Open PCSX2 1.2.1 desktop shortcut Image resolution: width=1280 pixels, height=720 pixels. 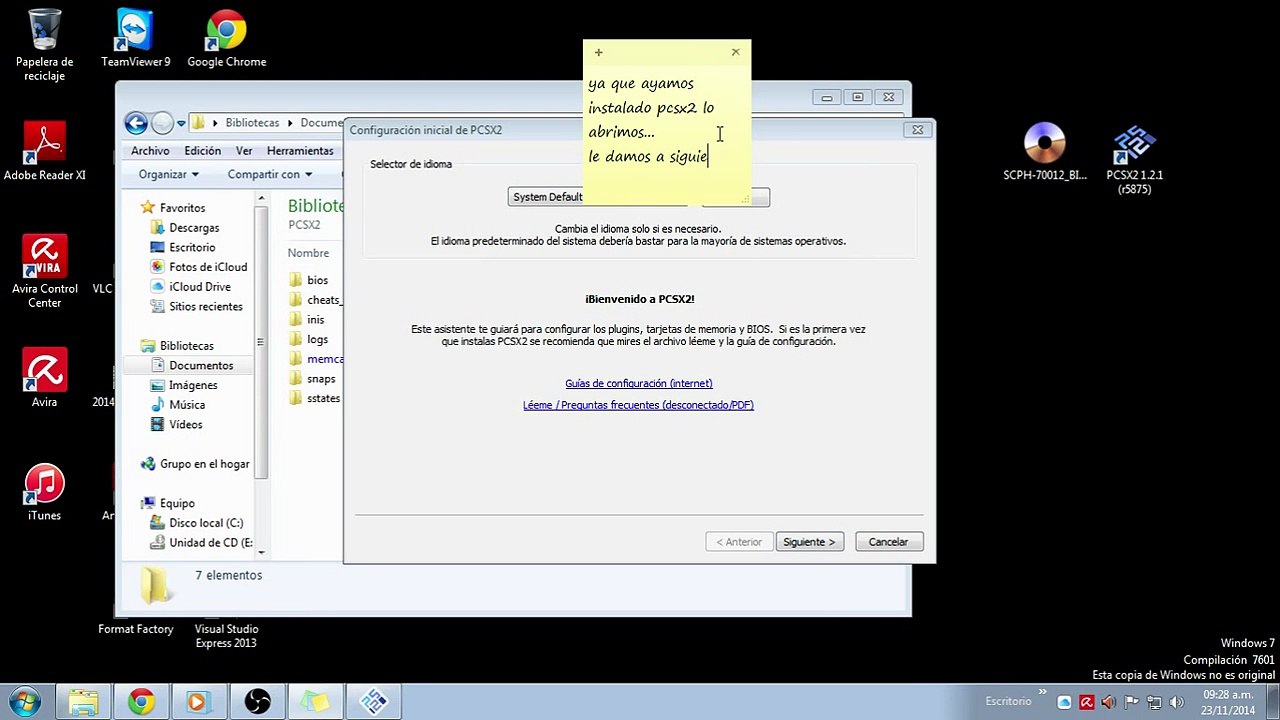coord(1134,158)
